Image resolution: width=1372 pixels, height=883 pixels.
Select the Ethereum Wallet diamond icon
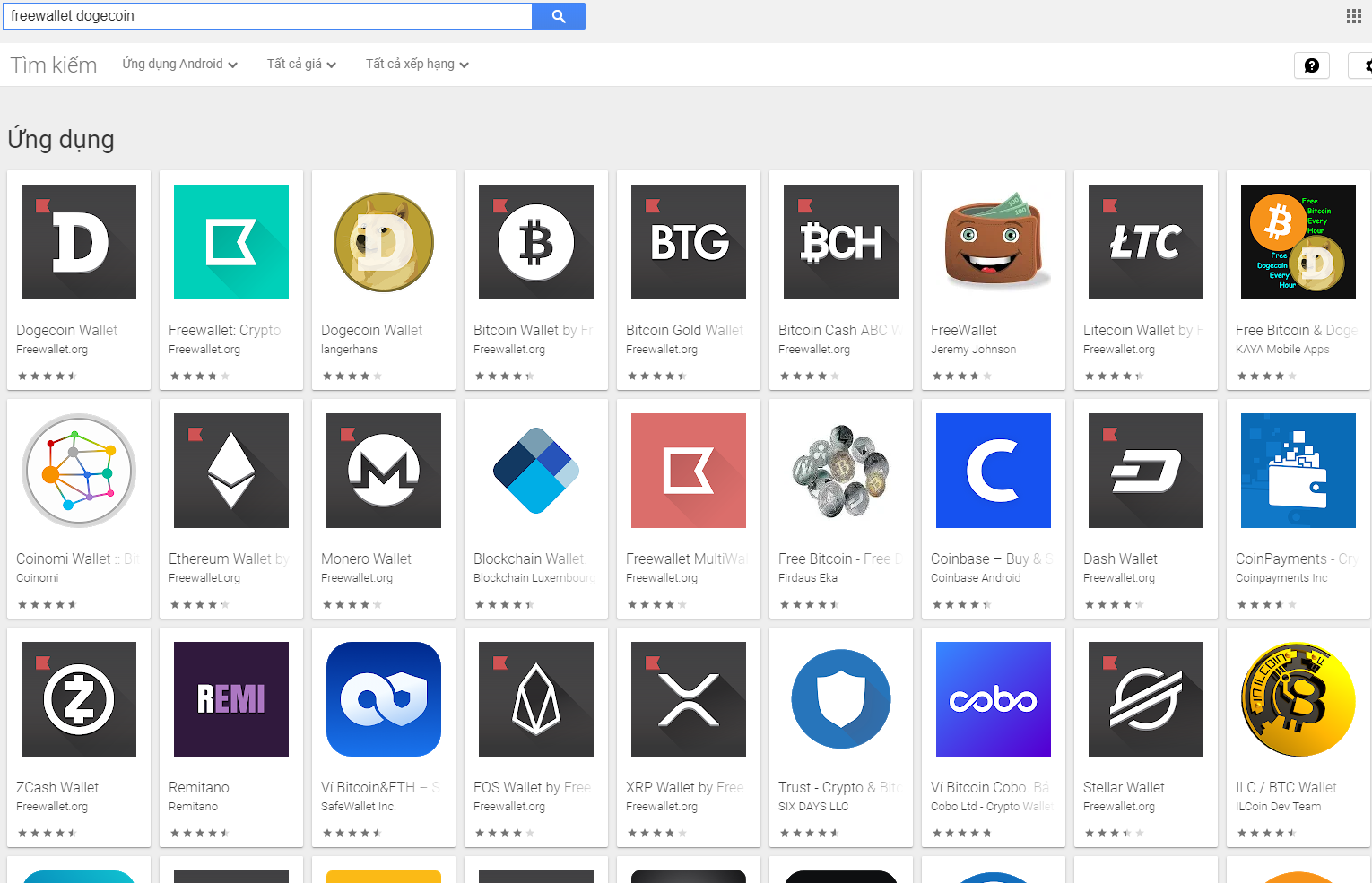(231, 471)
